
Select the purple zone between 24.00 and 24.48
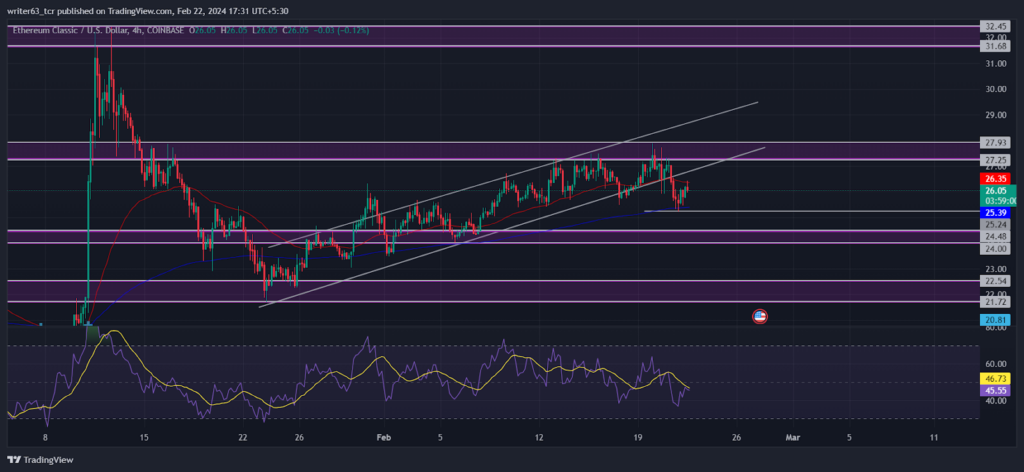point(492,236)
